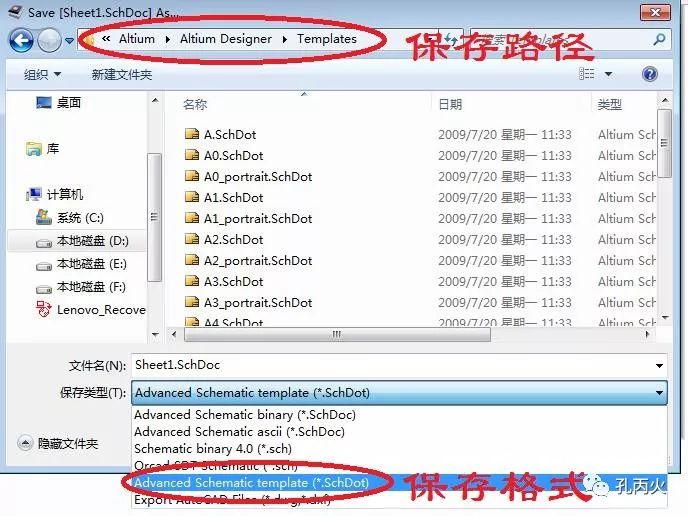Open the view options icon
The image size is (688, 516).
tap(587, 74)
